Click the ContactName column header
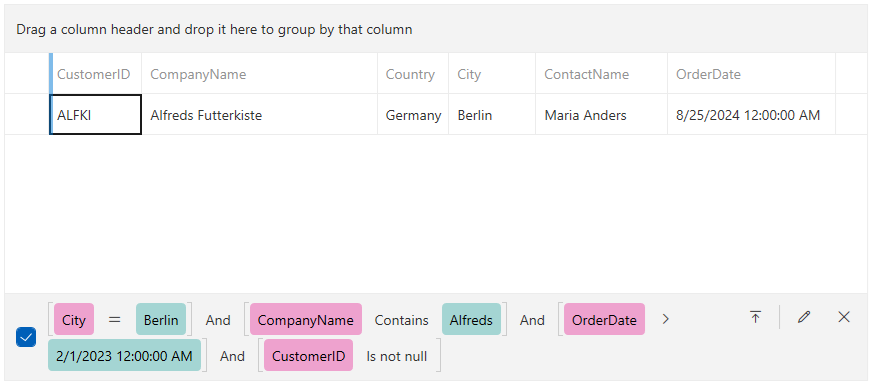871x386 pixels. coord(602,73)
